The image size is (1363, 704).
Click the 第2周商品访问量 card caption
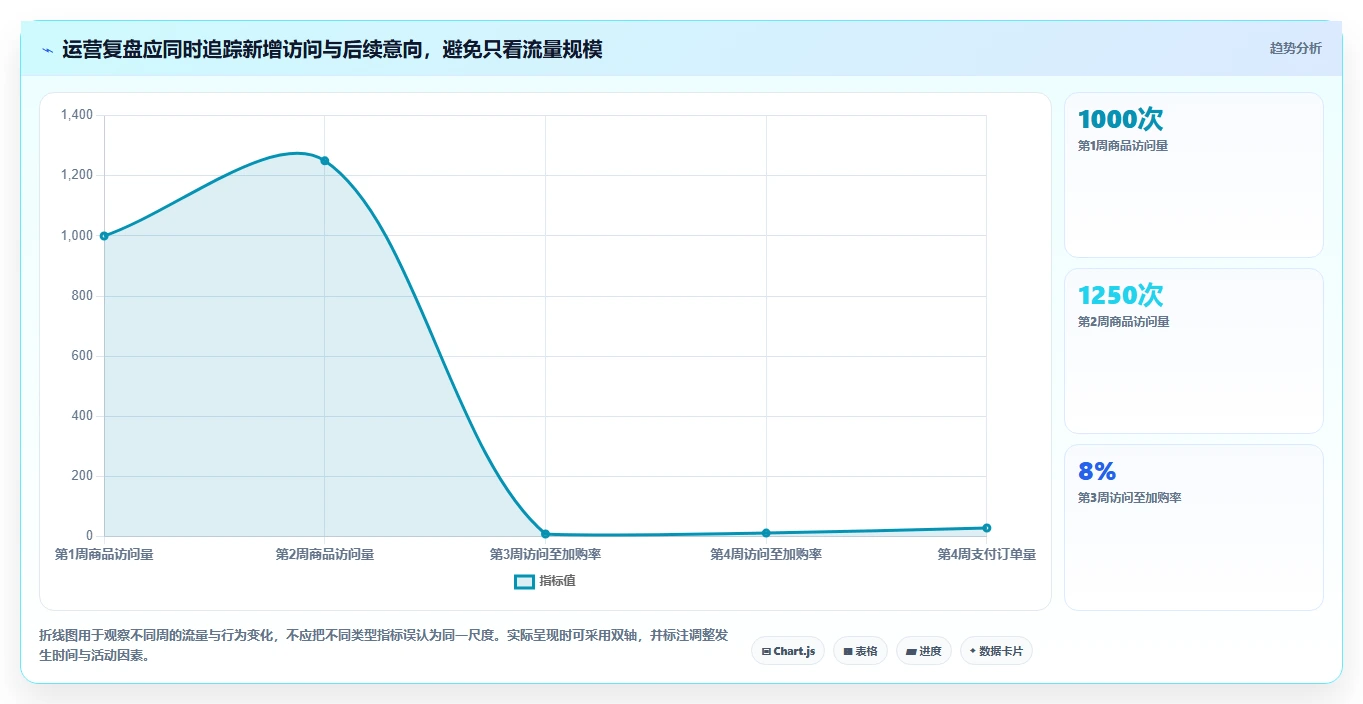click(x=1123, y=322)
